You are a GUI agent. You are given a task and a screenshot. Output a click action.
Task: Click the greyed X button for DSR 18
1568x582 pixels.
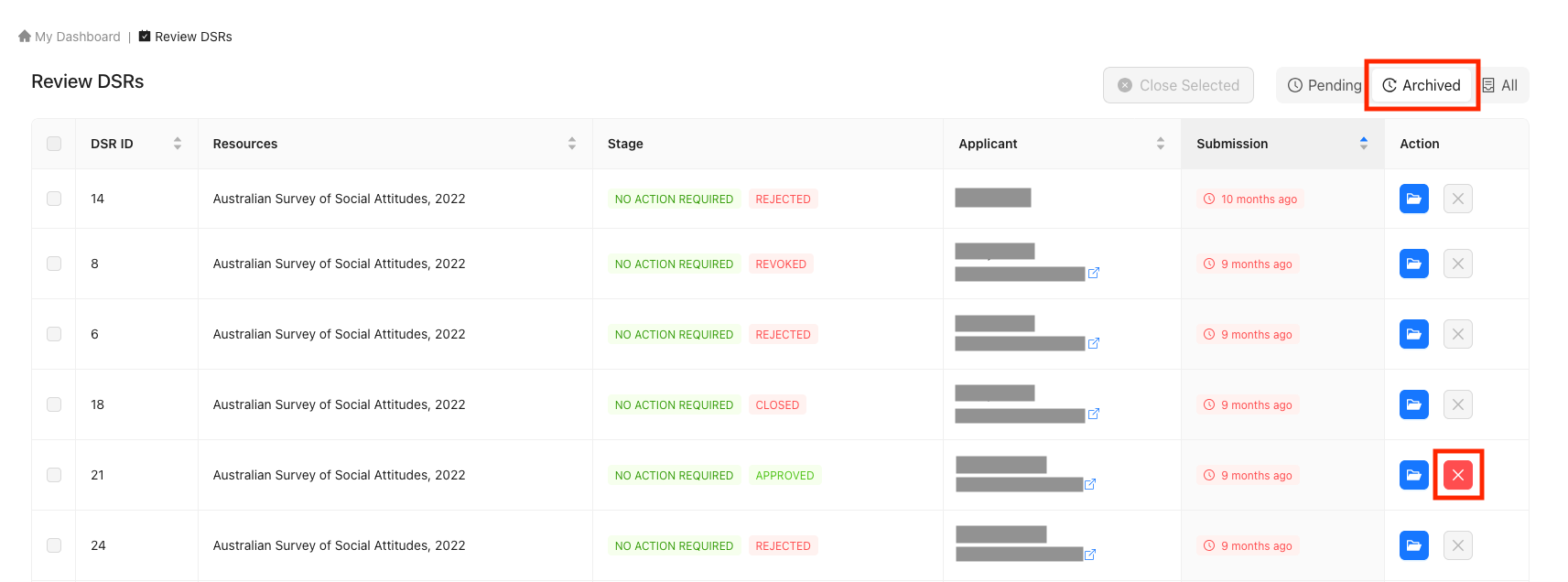tap(1458, 404)
